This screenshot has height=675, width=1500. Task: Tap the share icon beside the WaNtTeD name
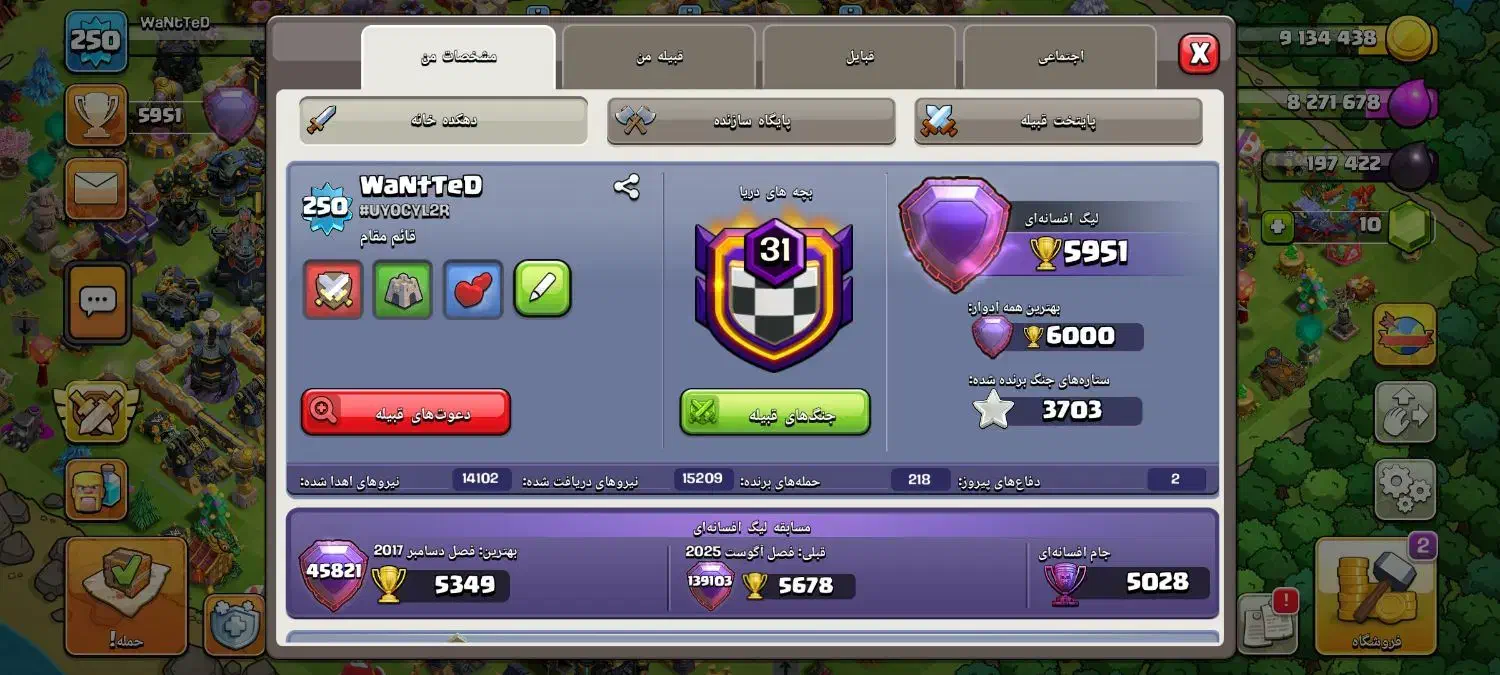click(x=627, y=187)
